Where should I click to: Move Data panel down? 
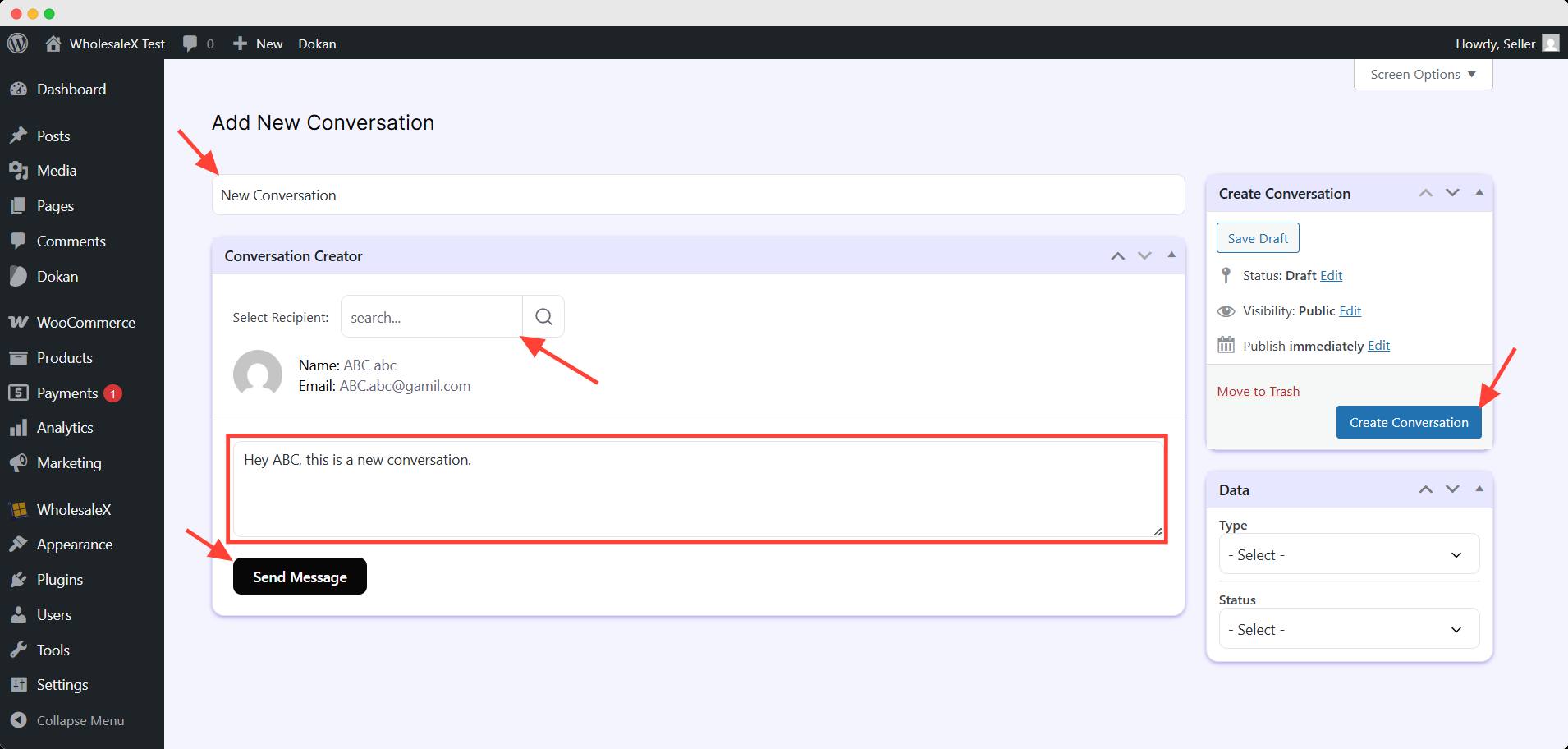(x=1452, y=489)
